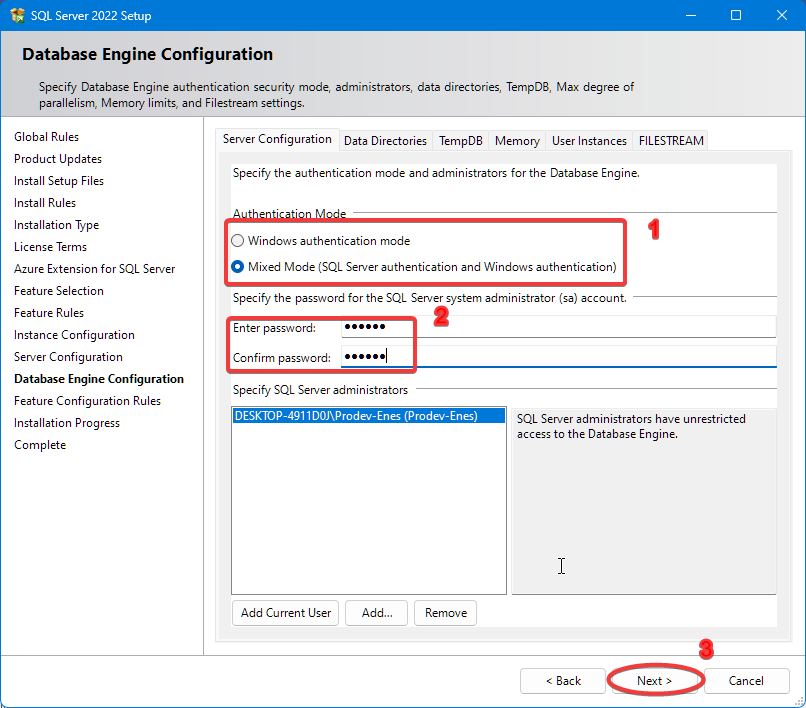This screenshot has width=806, height=708.
Task: Select Mixed Mode authentication radio button
Action: (x=237, y=267)
